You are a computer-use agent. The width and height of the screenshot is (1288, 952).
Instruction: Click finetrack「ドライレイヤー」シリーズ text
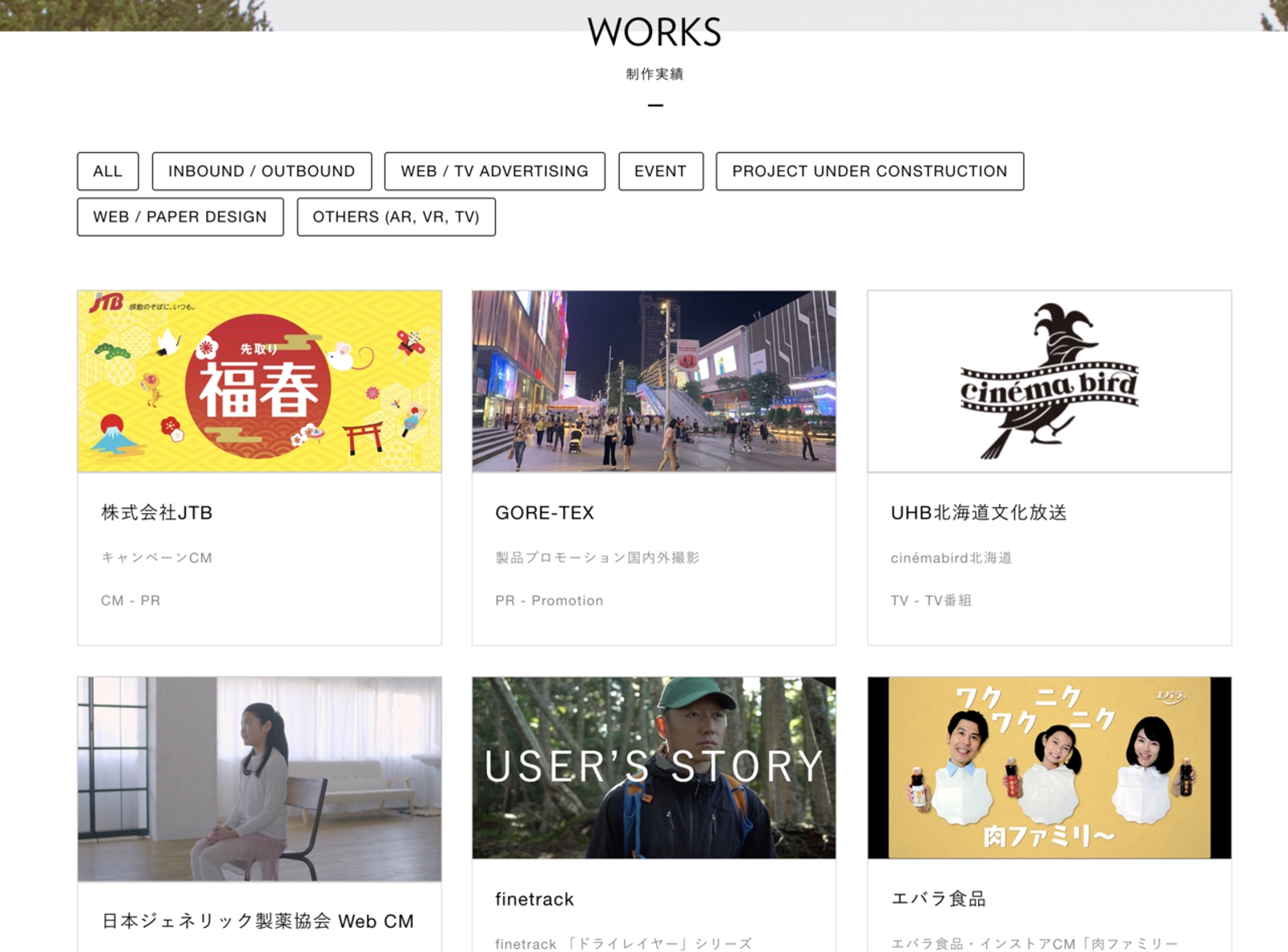pos(624,944)
